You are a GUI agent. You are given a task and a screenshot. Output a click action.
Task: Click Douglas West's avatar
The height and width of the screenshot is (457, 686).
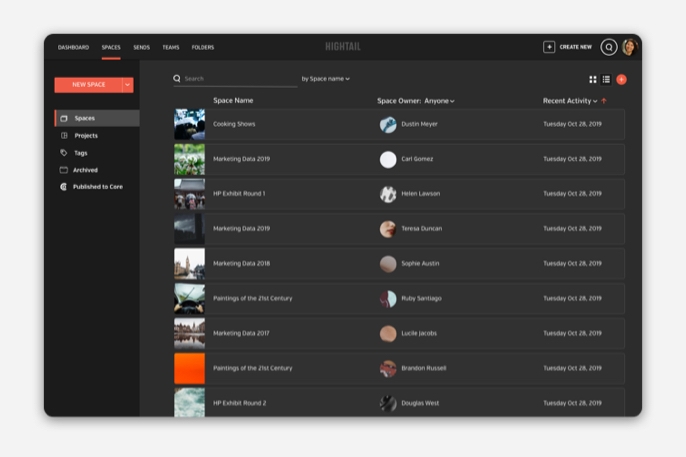pyautogui.click(x=388, y=403)
